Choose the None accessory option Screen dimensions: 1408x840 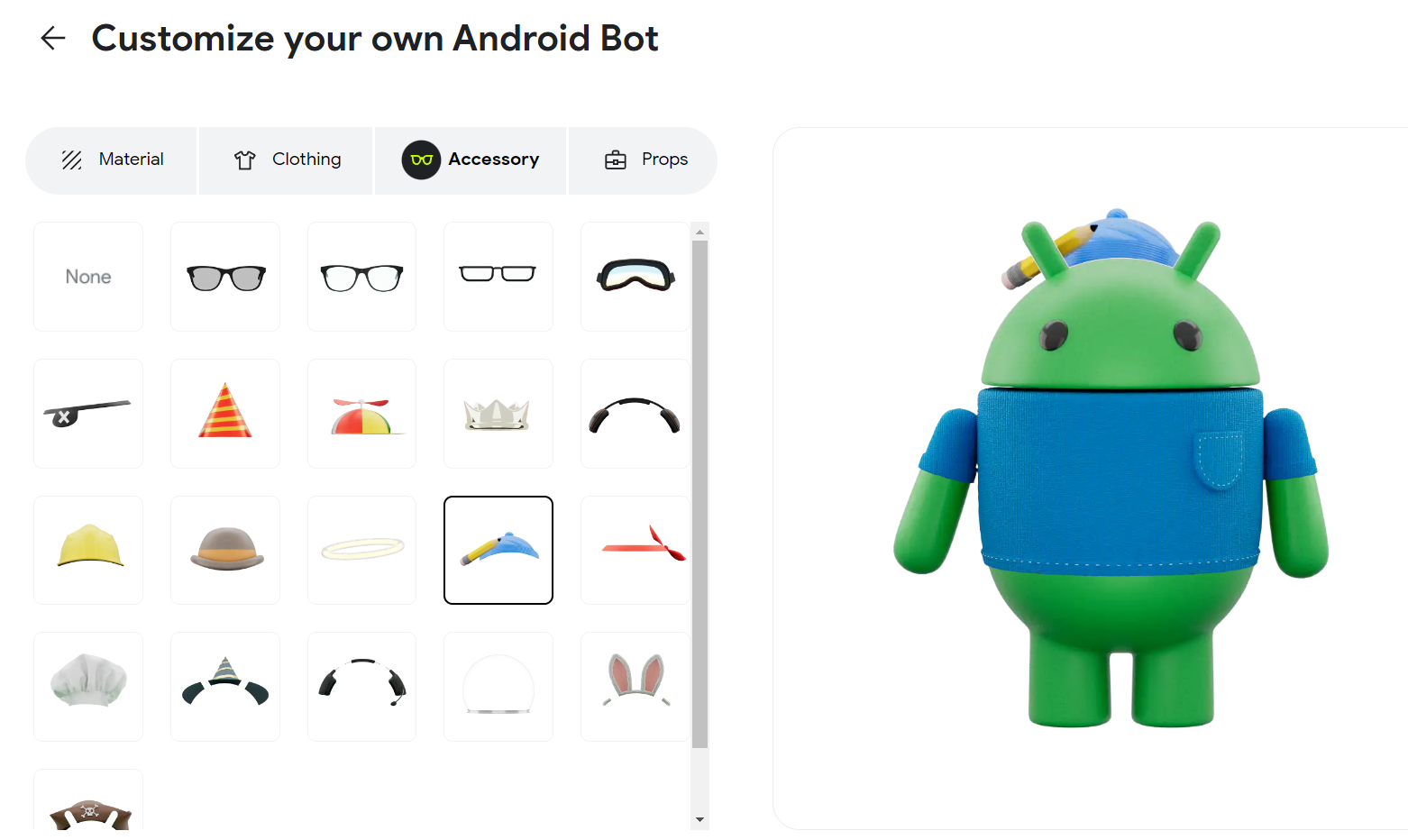point(88,277)
